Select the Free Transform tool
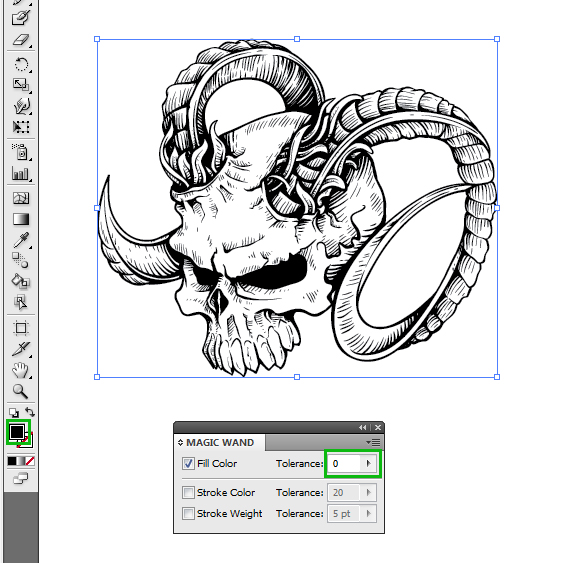Image resolution: width=570 pixels, height=563 pixels. [x=21, y=127]
